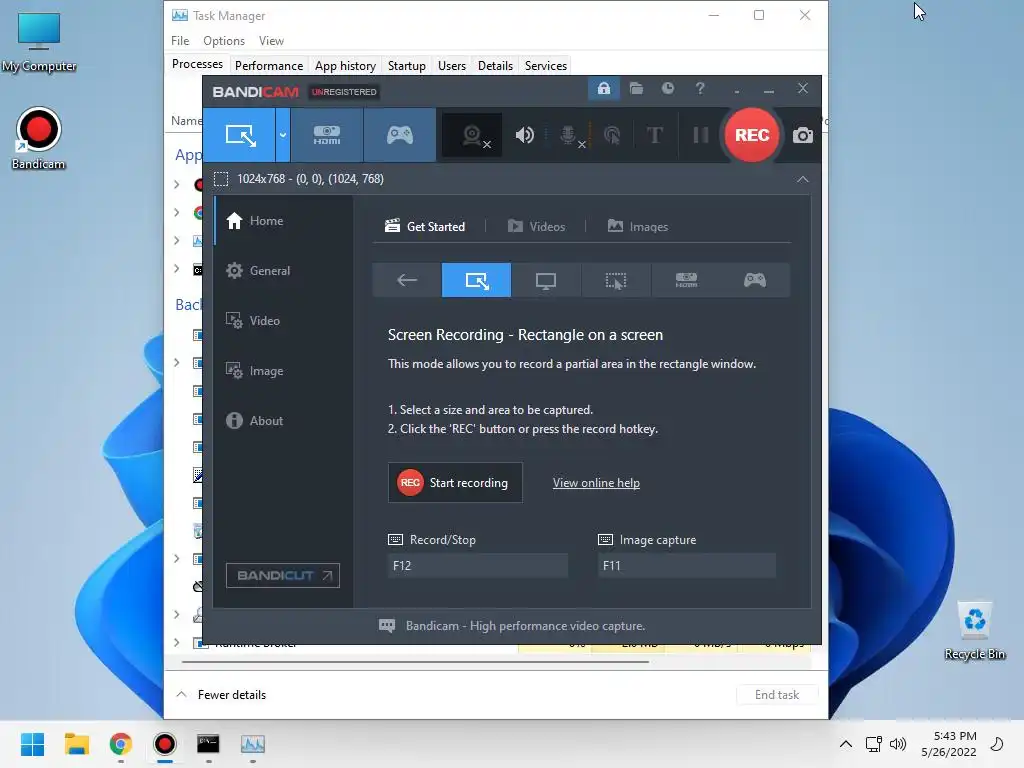Image resolution: width=1024 pixels, height=768 pixels.
Task: Click Task Manager horizontal scrollbar
Action: [x=415, y=662]
